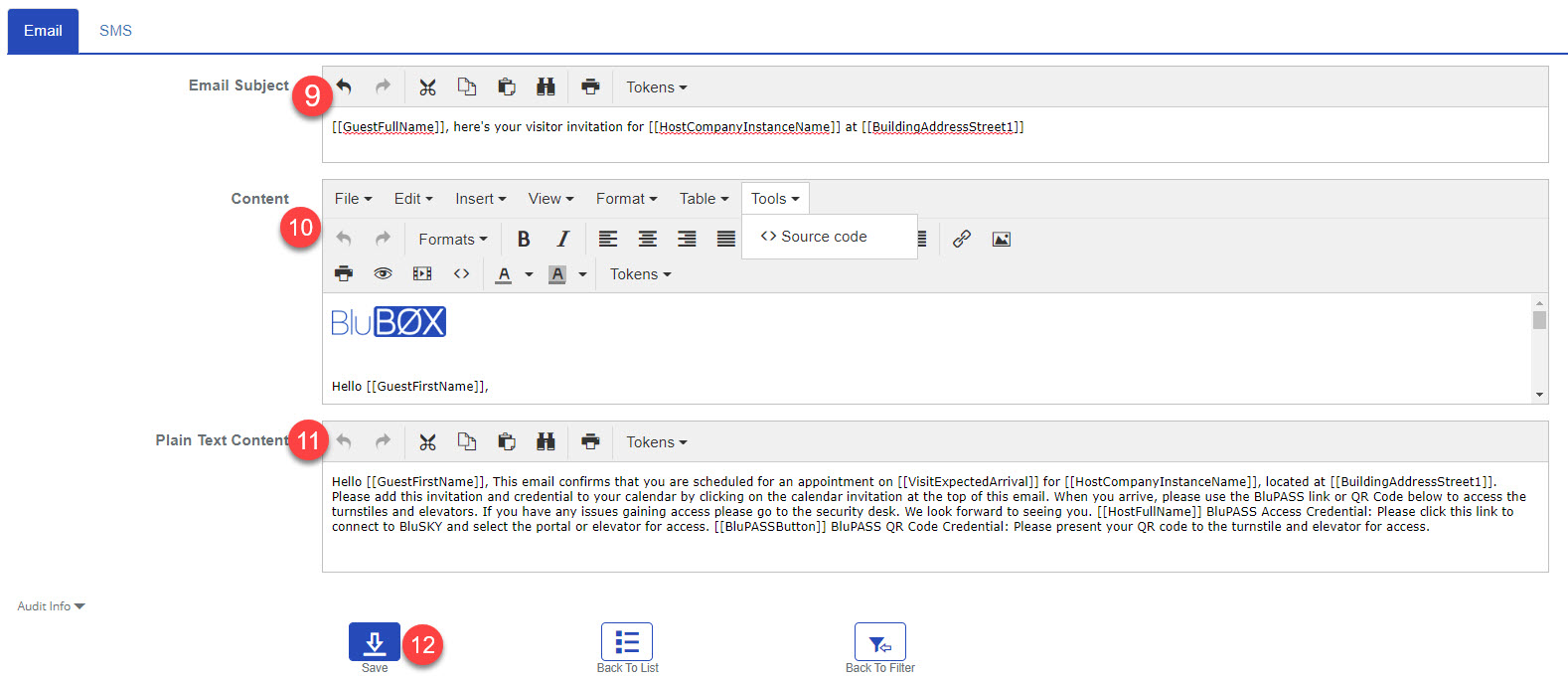Click into the Email Subject text field
The image size is (1568, 679).
[935, 134]
